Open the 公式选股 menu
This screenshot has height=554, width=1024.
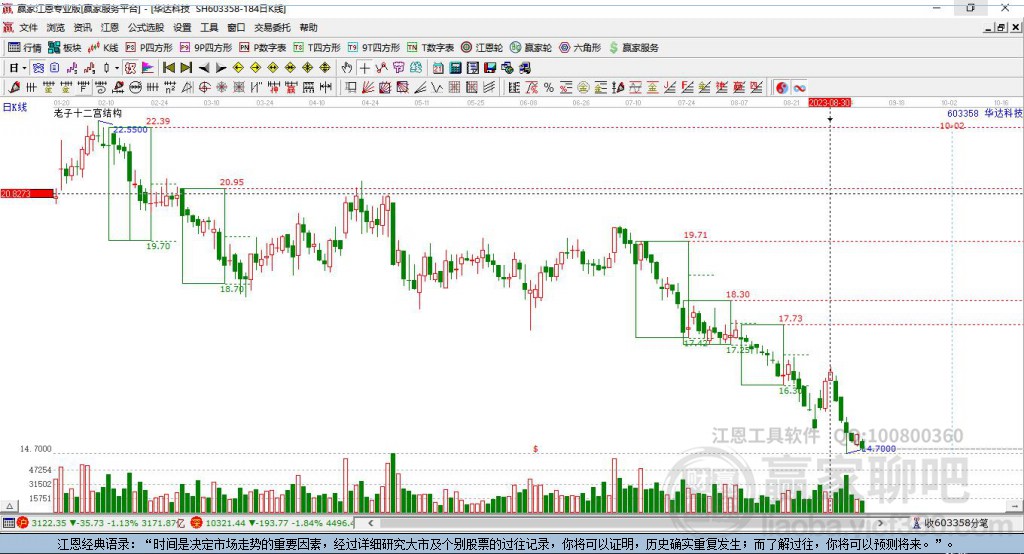pos(146,27)
